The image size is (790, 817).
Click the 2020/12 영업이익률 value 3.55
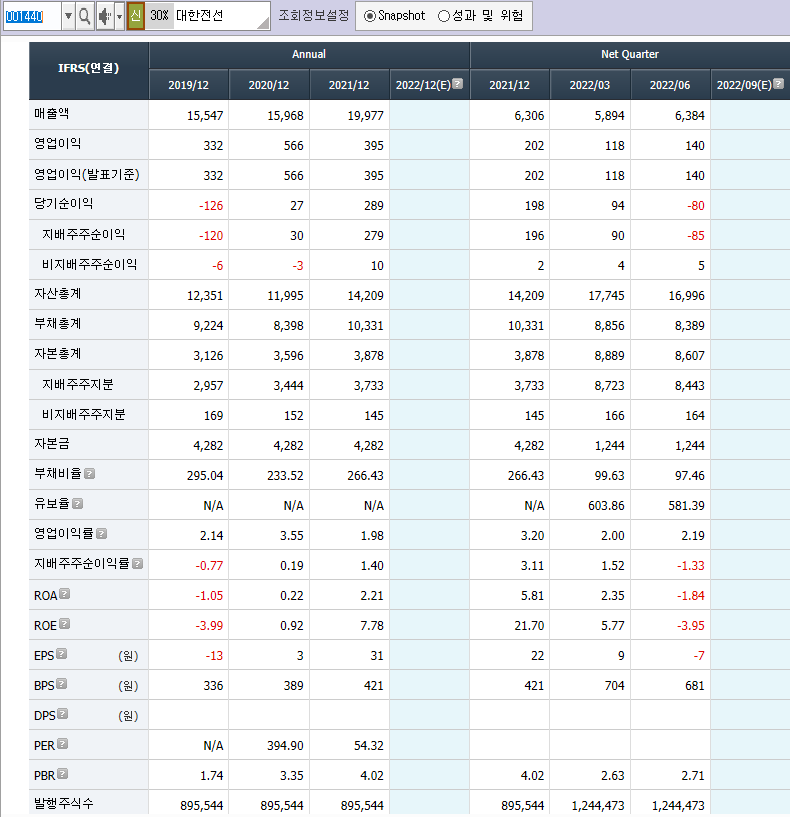click(x=292, y=536)
